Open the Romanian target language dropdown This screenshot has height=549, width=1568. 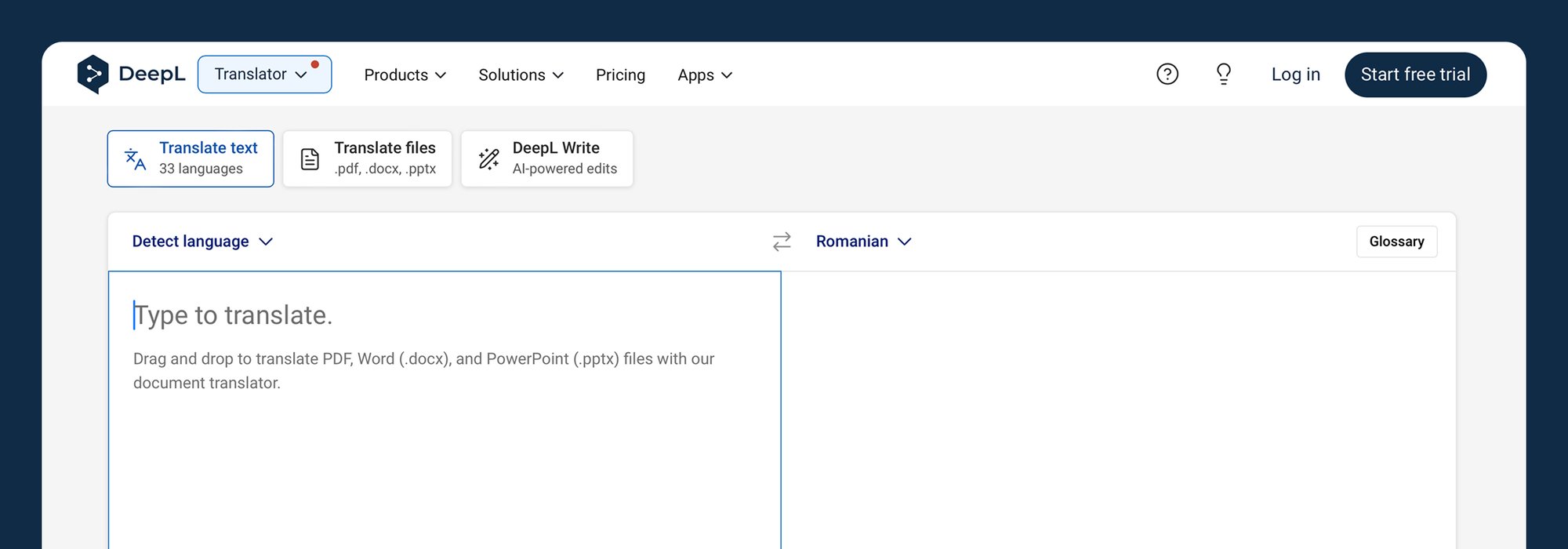coord(863,242)
